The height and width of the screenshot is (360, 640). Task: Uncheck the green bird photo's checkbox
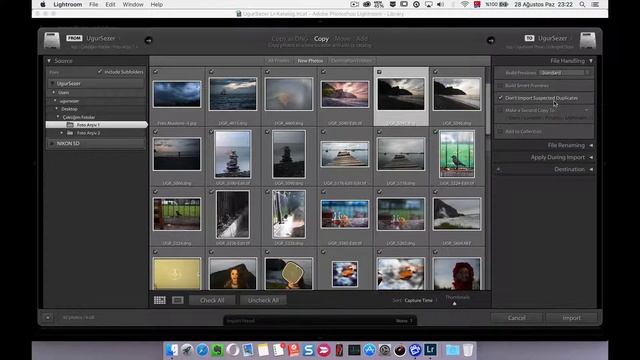coord(436,132)
